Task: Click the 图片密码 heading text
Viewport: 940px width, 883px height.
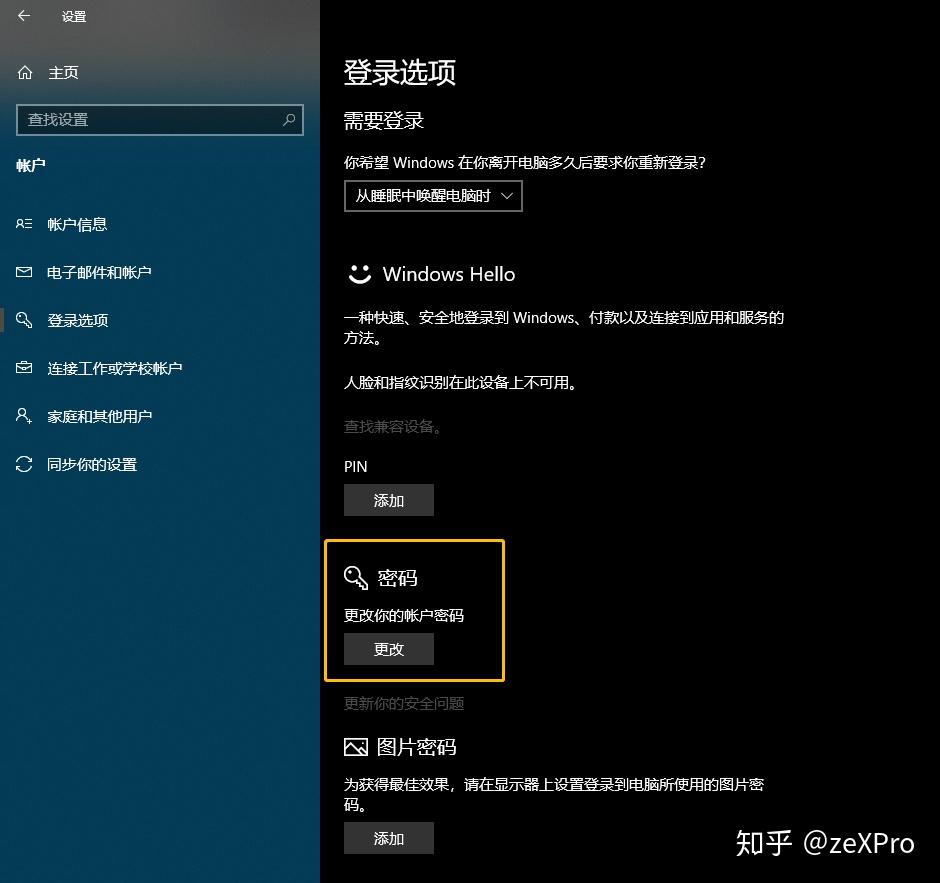Action: (417, 747)
